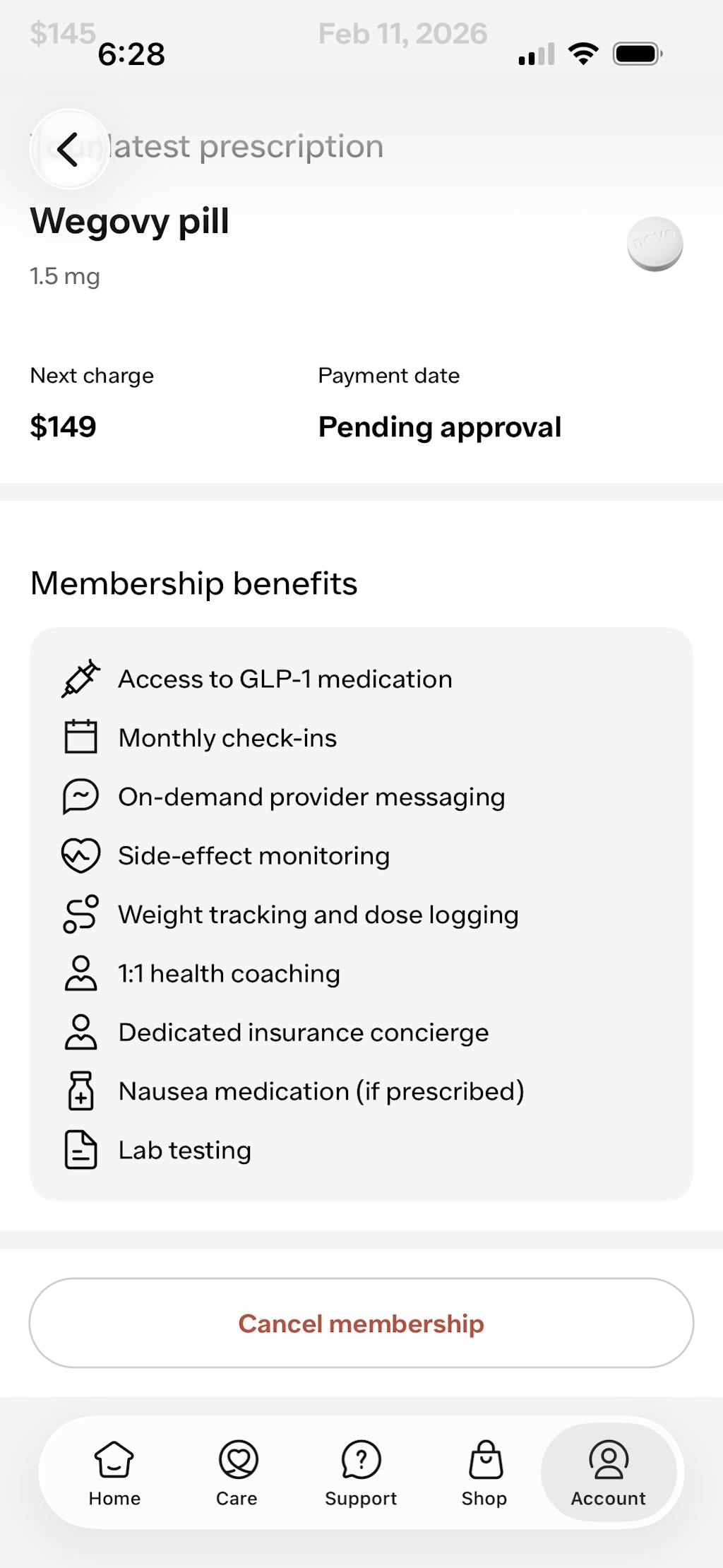The image size is (723, 1568).
Task: Tap the back arrow button
Action: click(x=68, y=149)
